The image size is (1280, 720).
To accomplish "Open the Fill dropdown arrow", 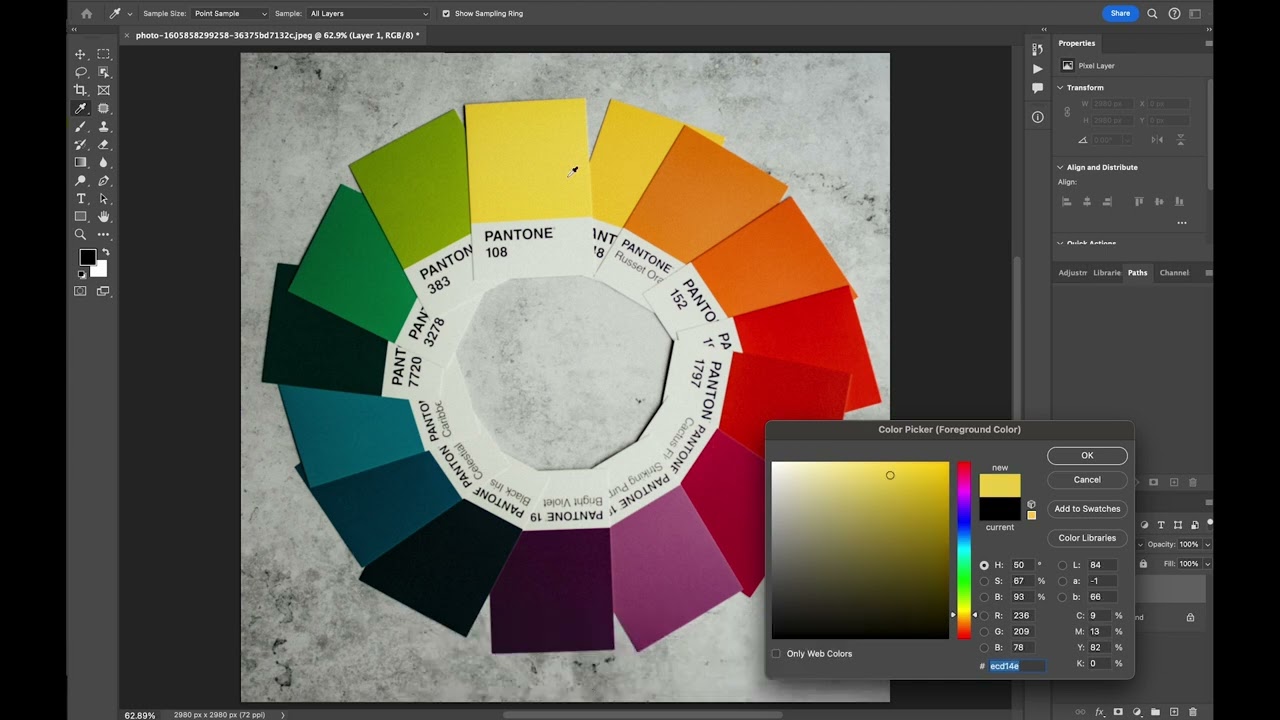I will click(x=1207, y=564).
